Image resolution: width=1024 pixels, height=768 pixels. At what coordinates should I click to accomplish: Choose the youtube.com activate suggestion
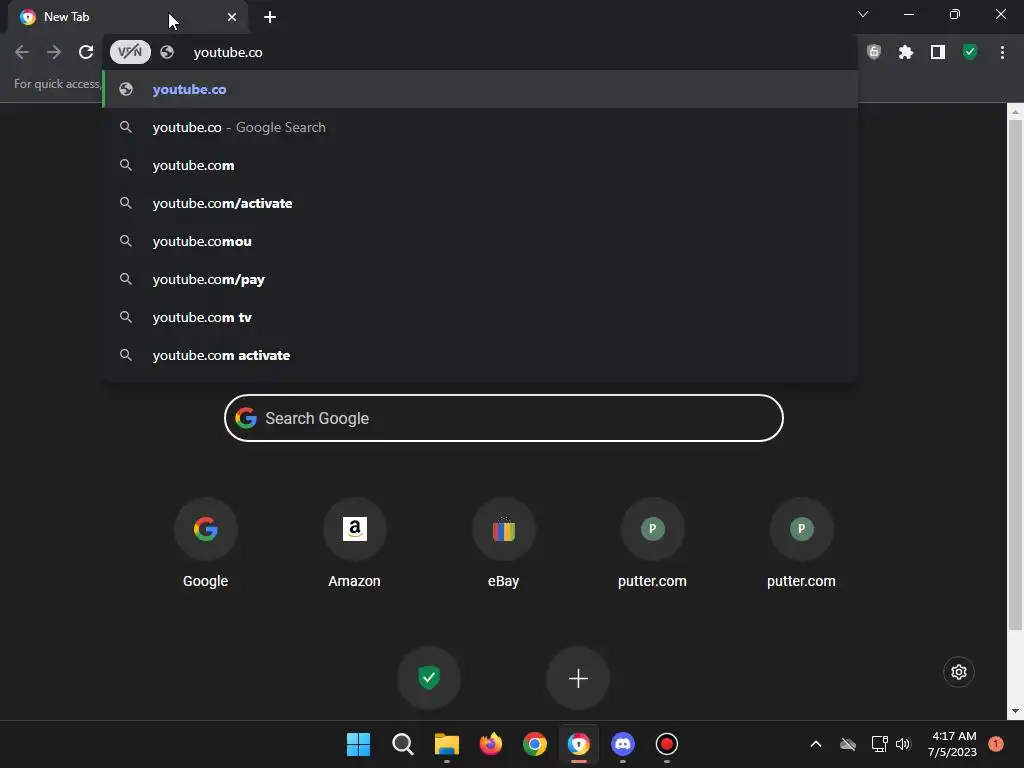coord(480,355)
